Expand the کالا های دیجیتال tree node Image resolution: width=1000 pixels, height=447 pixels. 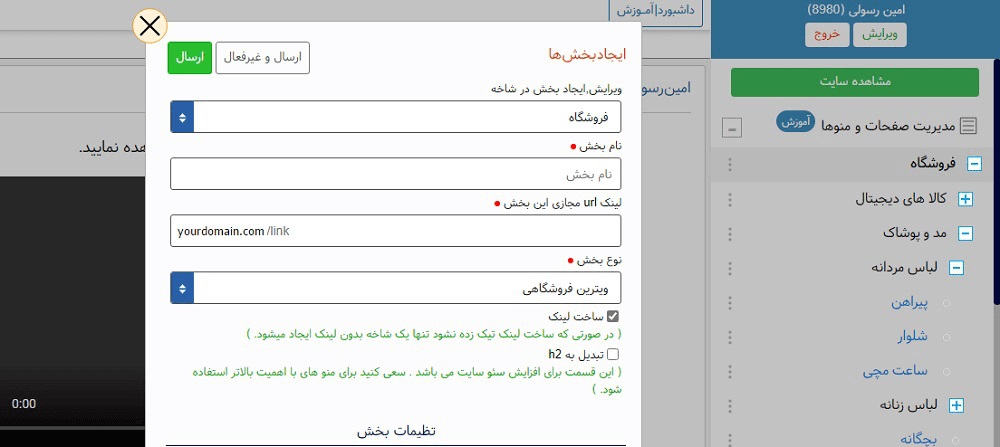coord(965,199)
